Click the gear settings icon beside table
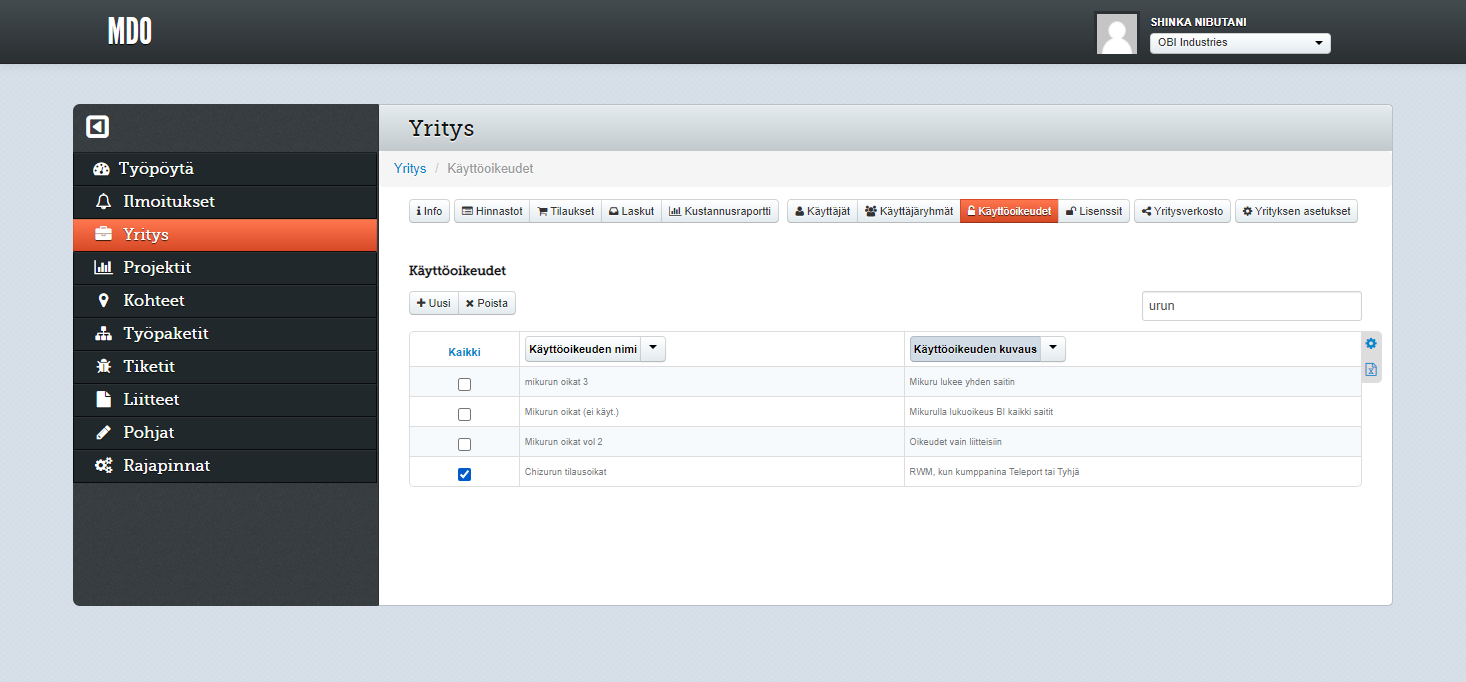 point(1371,344)
